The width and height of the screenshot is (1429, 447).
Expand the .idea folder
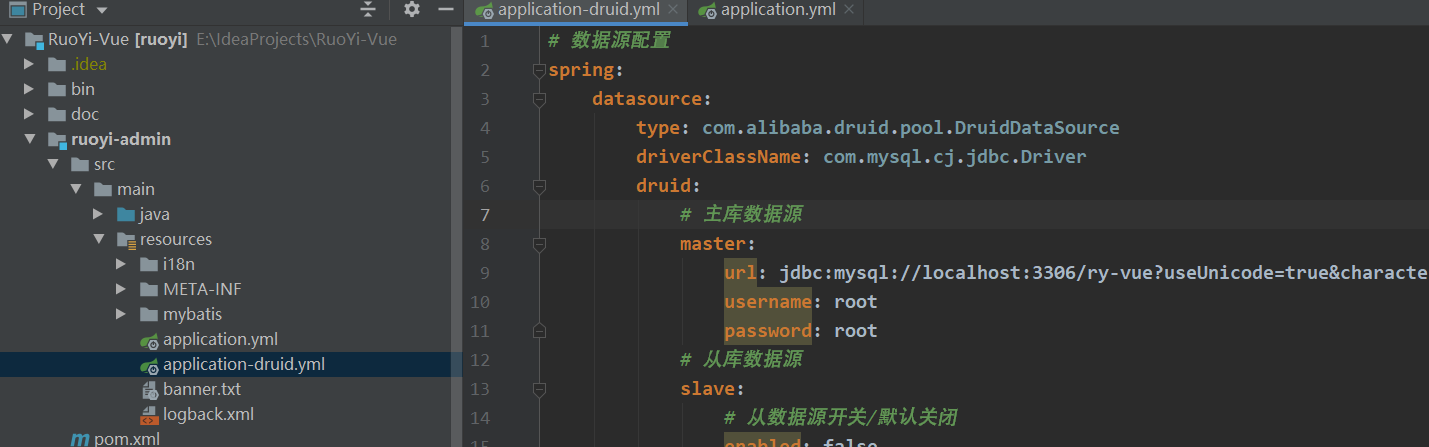tap(30, 64)
